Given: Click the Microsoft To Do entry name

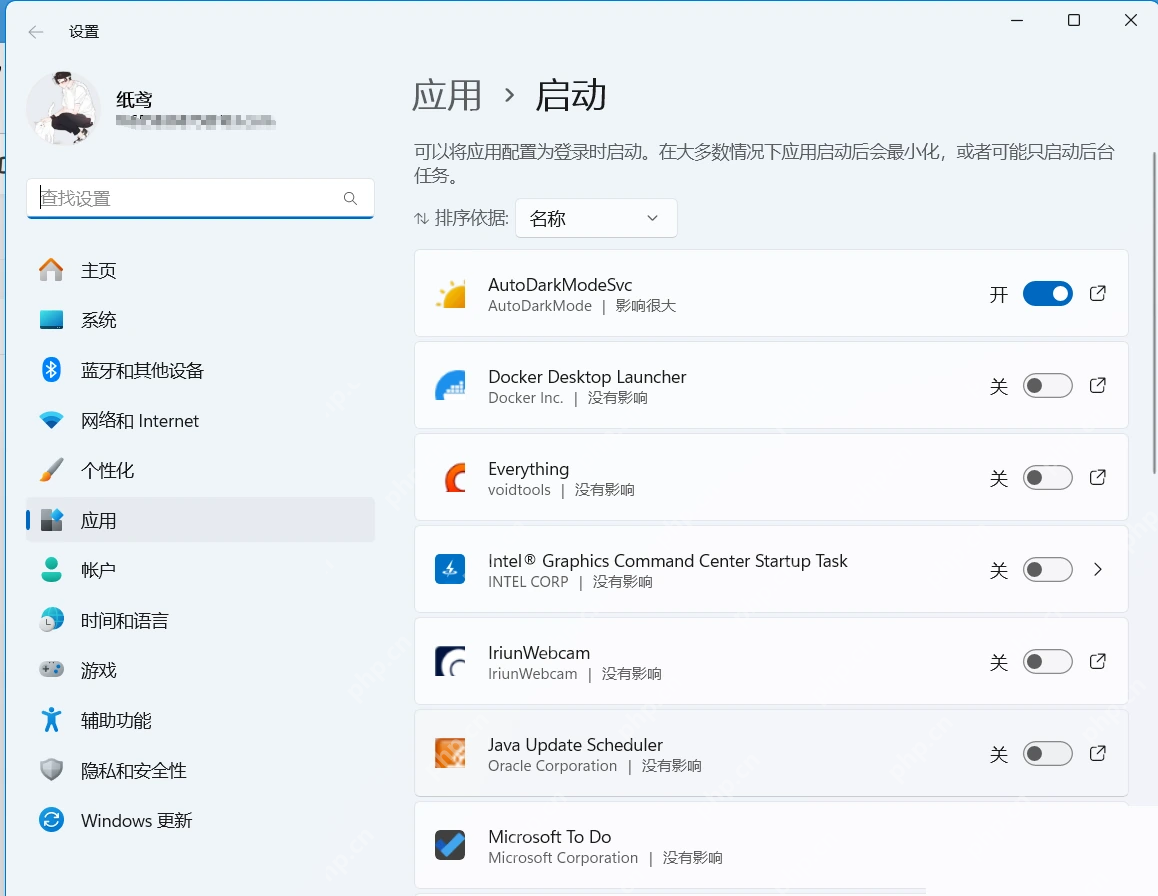Looking at the screenshot, I should (549, 837).
